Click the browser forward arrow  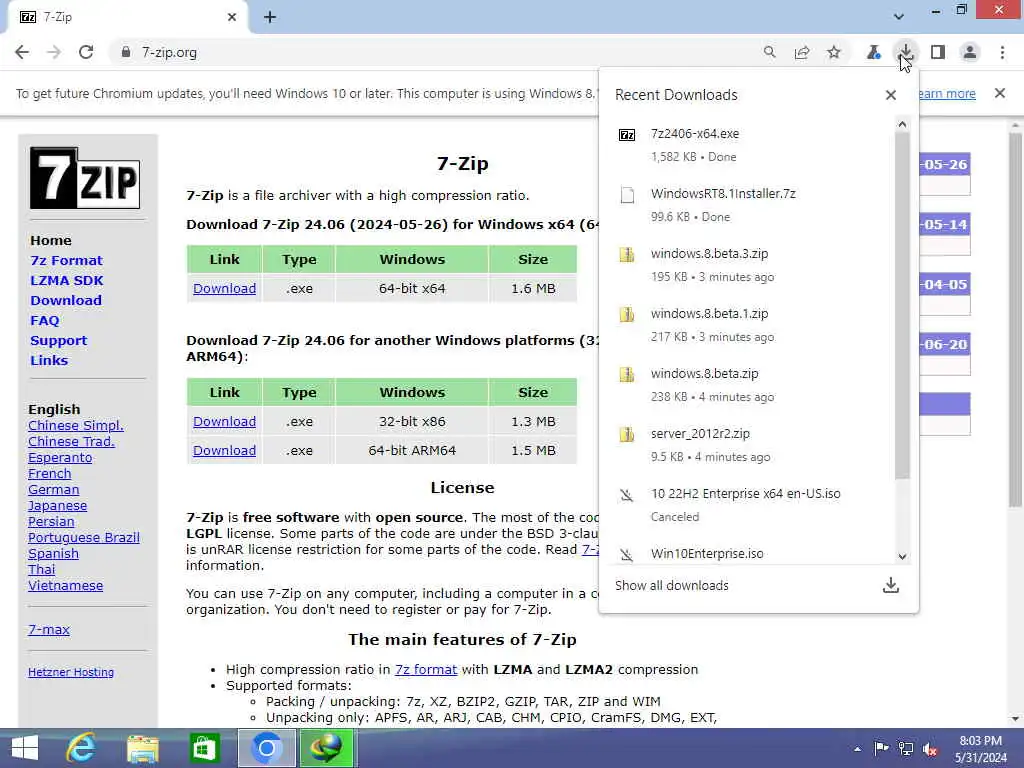pyautogui.click(x=54, y=52)
